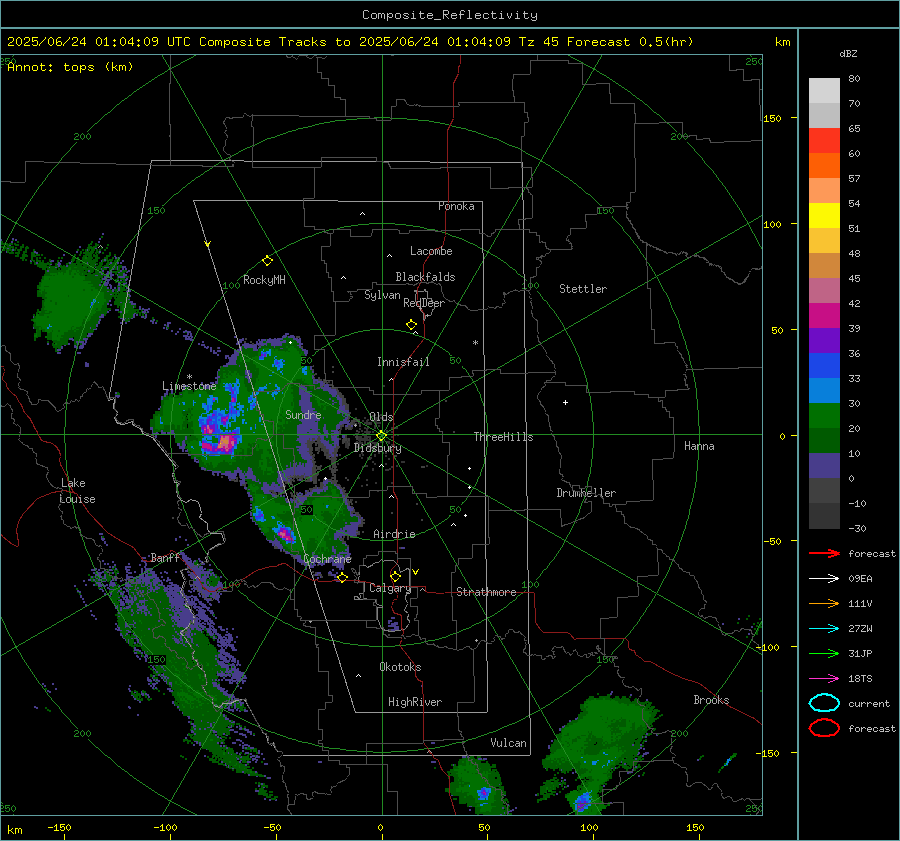Click the Limestone label
900x841 pixels.
[x=189, y=386]
